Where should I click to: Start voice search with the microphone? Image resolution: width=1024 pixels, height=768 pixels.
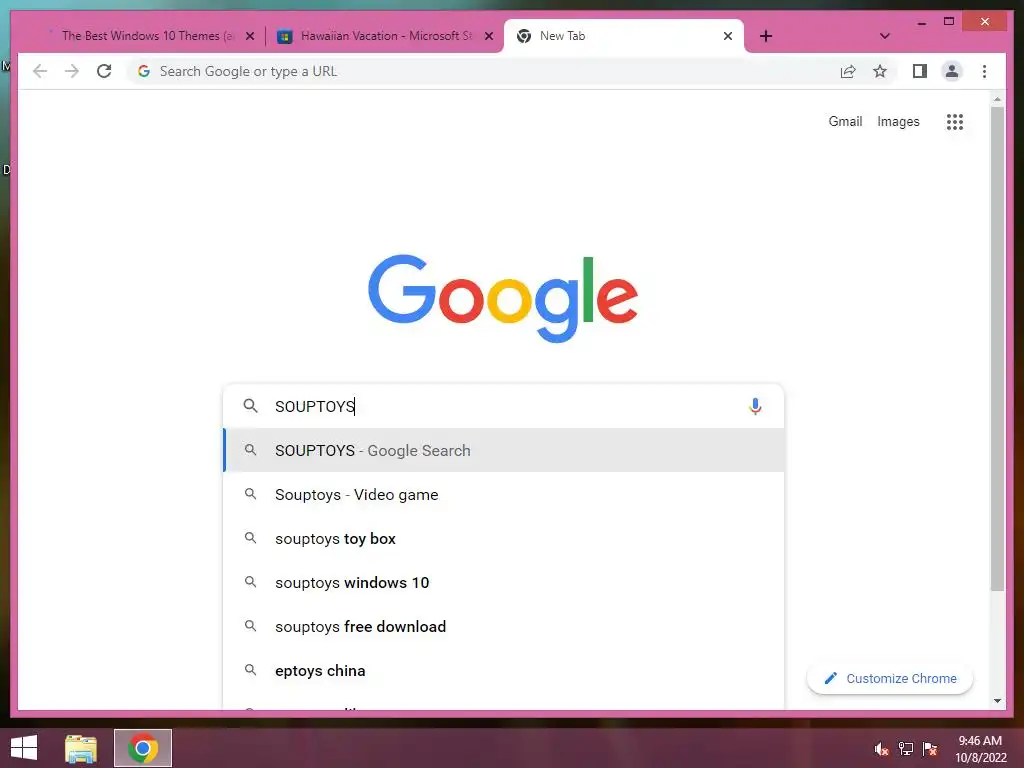[x=755, y=406]
